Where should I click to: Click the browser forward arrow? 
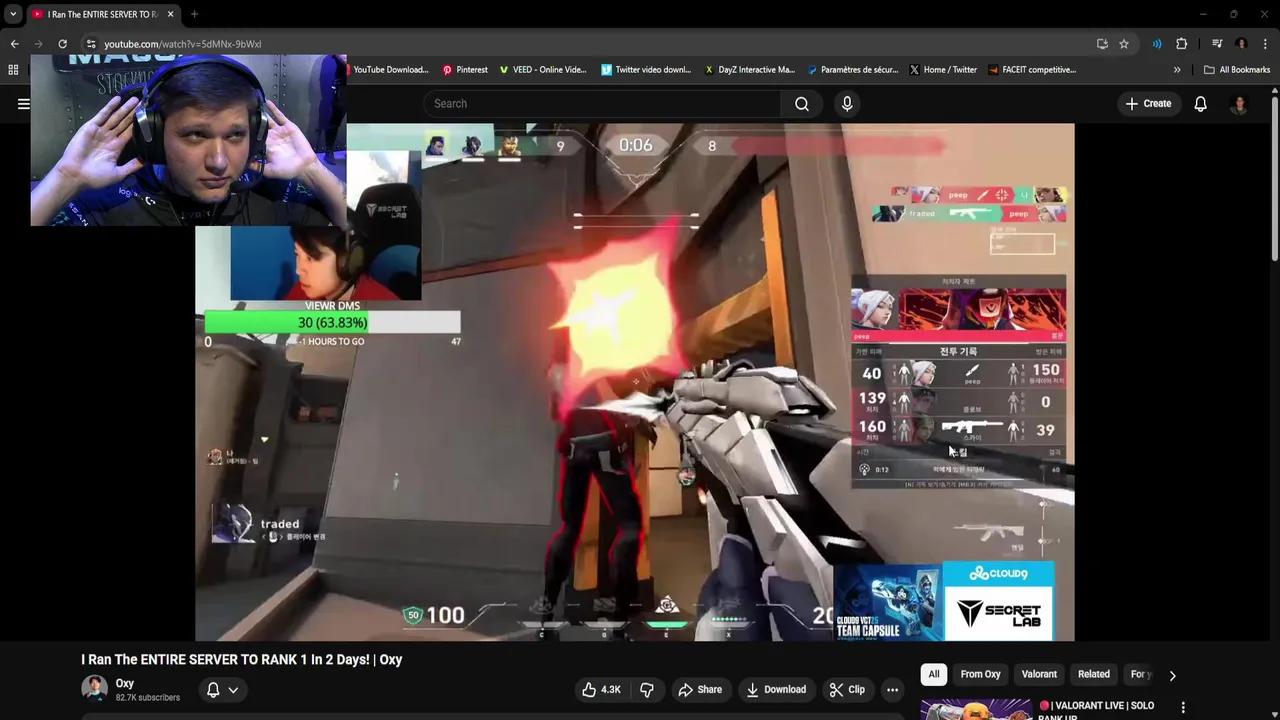(38, 44)
